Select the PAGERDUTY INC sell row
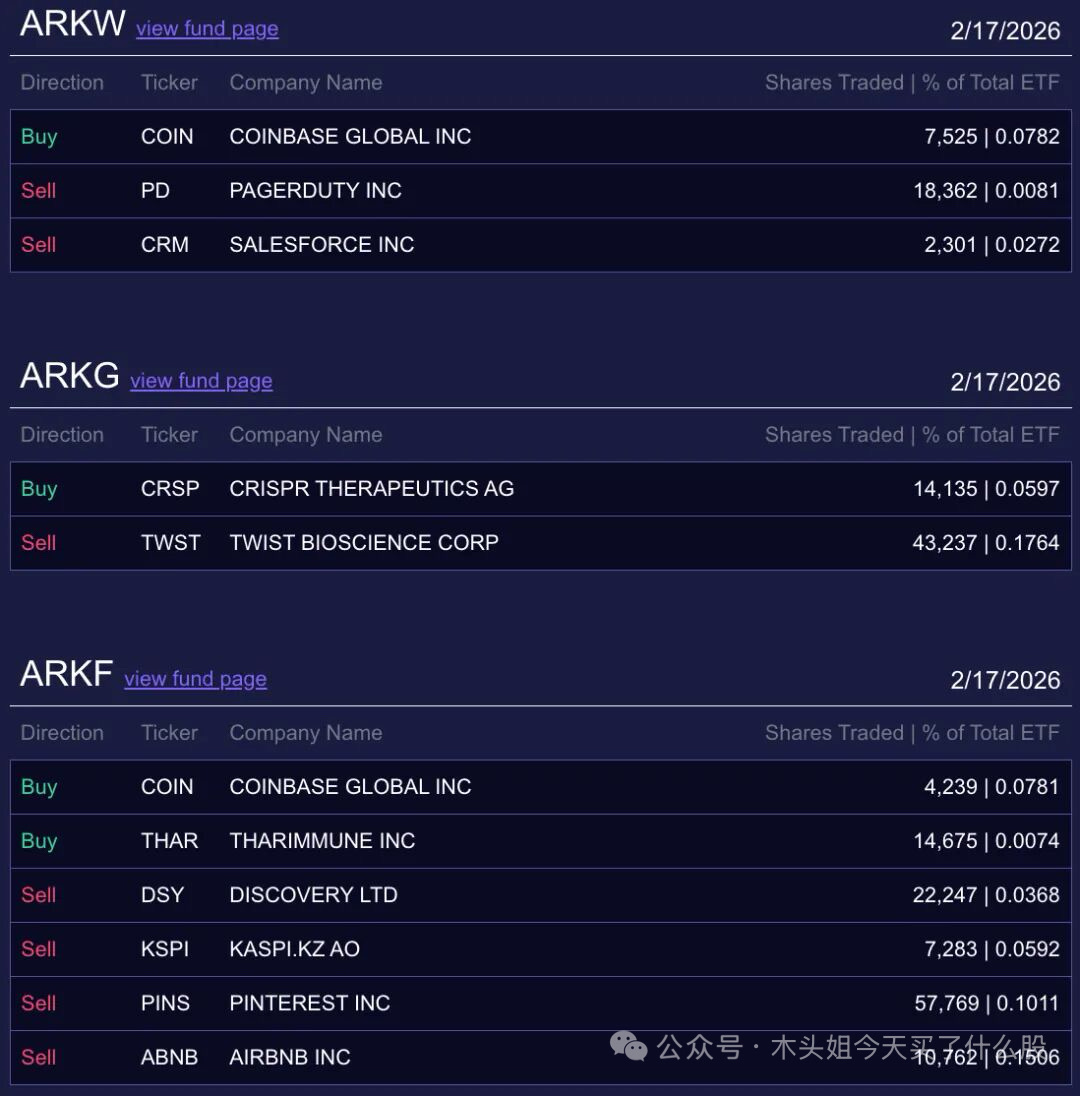Viewport: 1080px width, 1096px height. (x=540, y=191)
